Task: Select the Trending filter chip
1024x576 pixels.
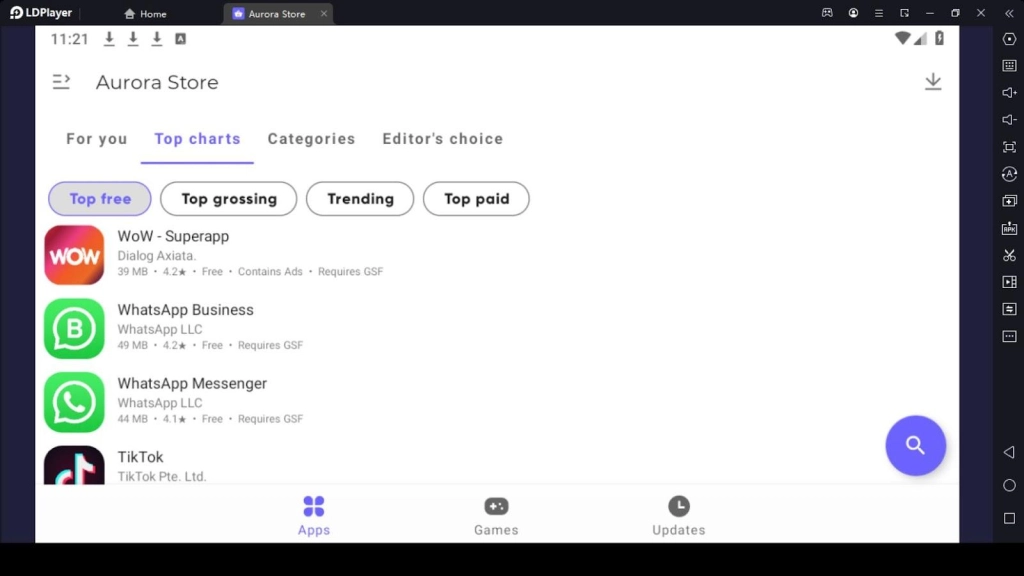Action: click(x=360, y=199)
